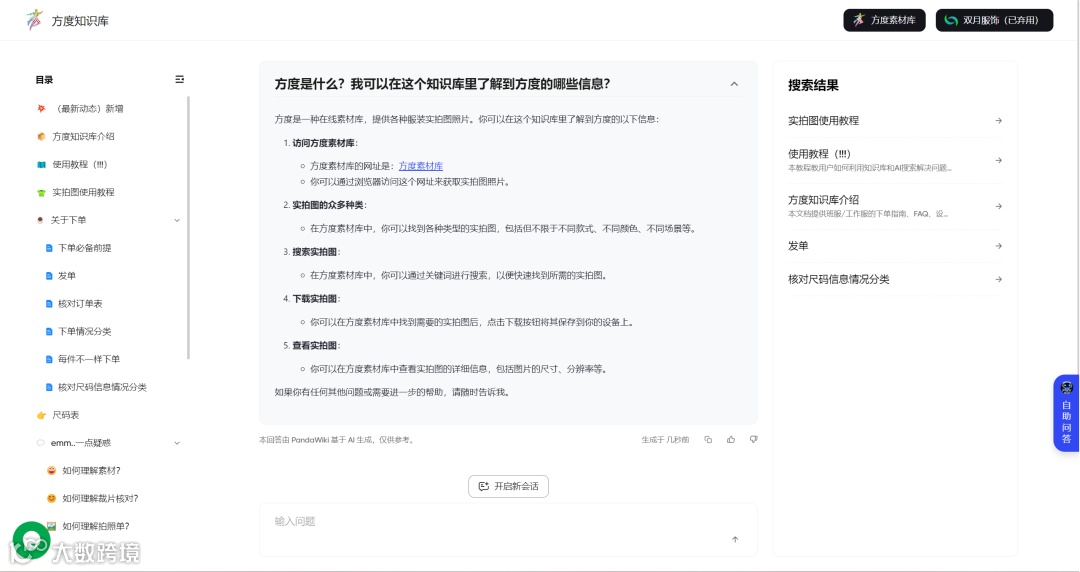Open the 自助问答 floating widget

1066,413
